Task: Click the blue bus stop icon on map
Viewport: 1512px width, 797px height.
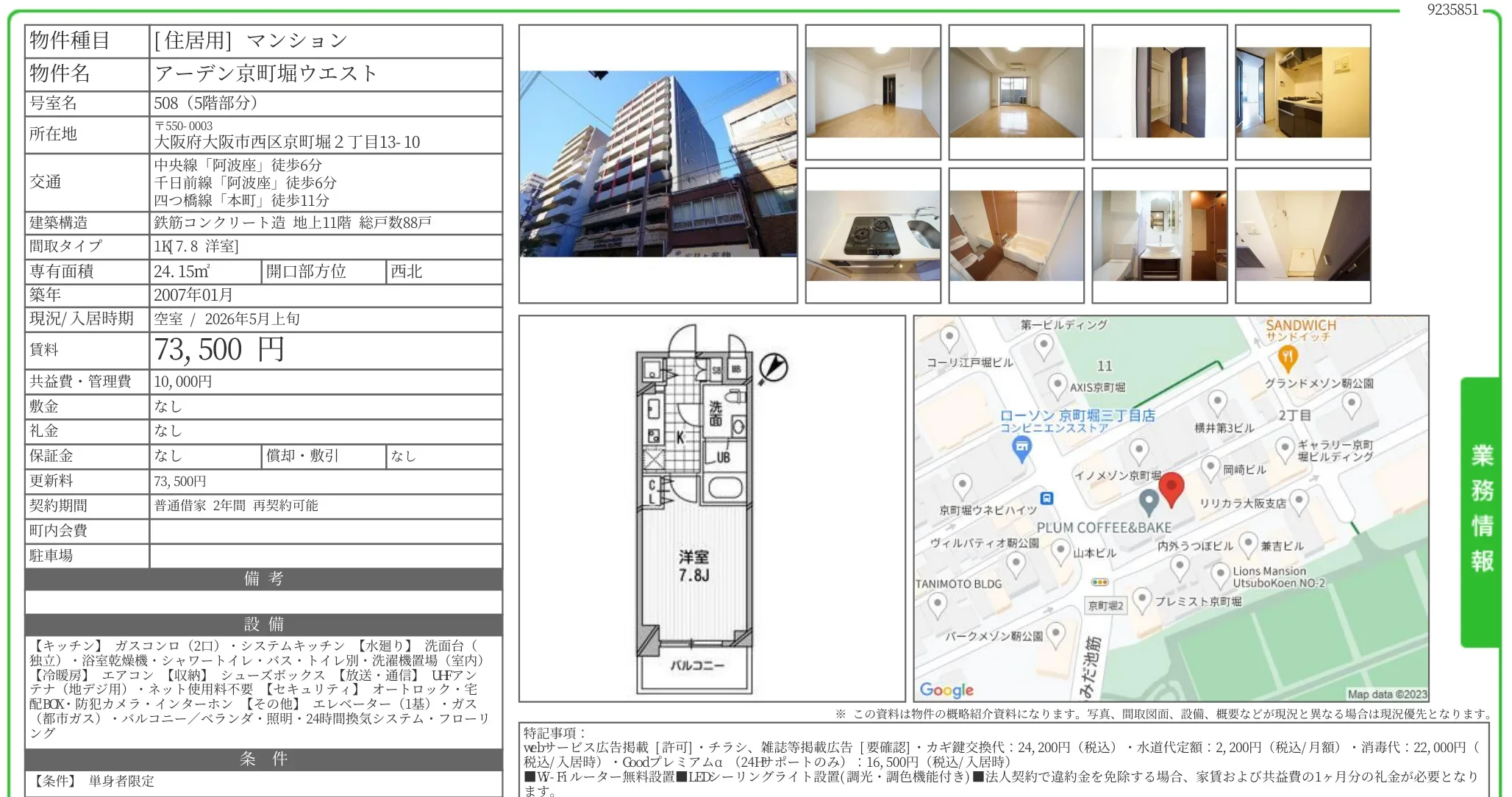Action: point(1047,498)
